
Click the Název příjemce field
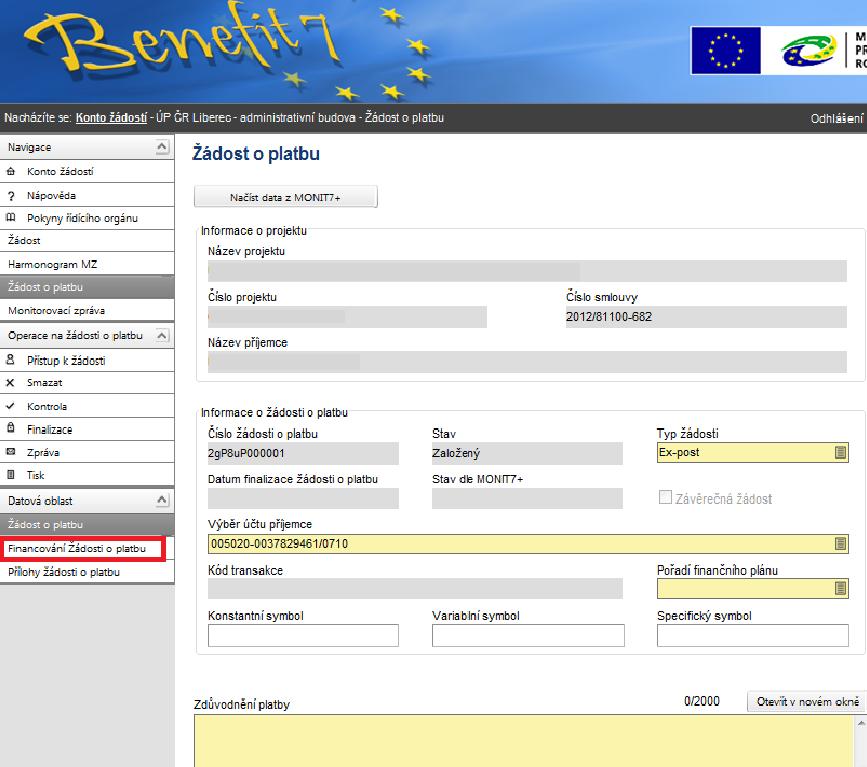point(527,362)
